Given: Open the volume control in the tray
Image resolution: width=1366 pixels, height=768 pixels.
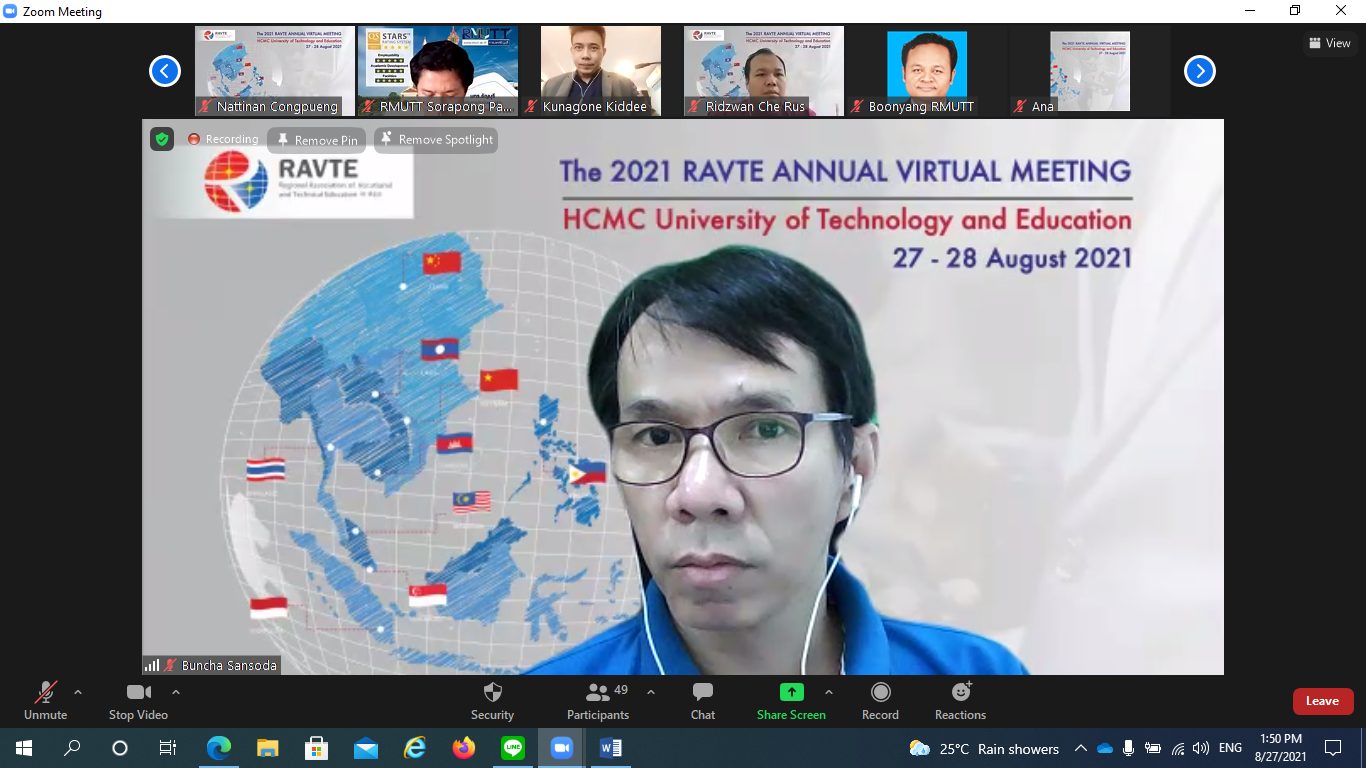Looking at the screenshot, I should click(1201, 748).
